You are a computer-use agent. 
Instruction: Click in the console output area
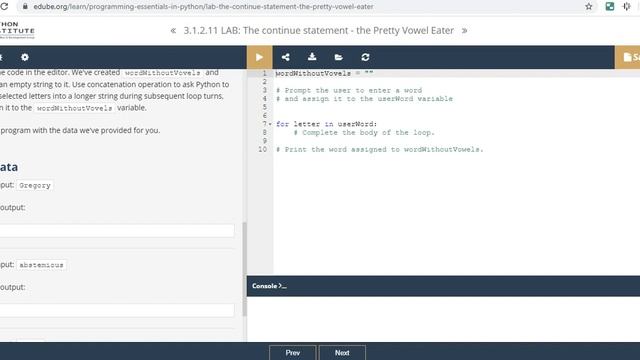pyautogui.click(x=443, y=319)
